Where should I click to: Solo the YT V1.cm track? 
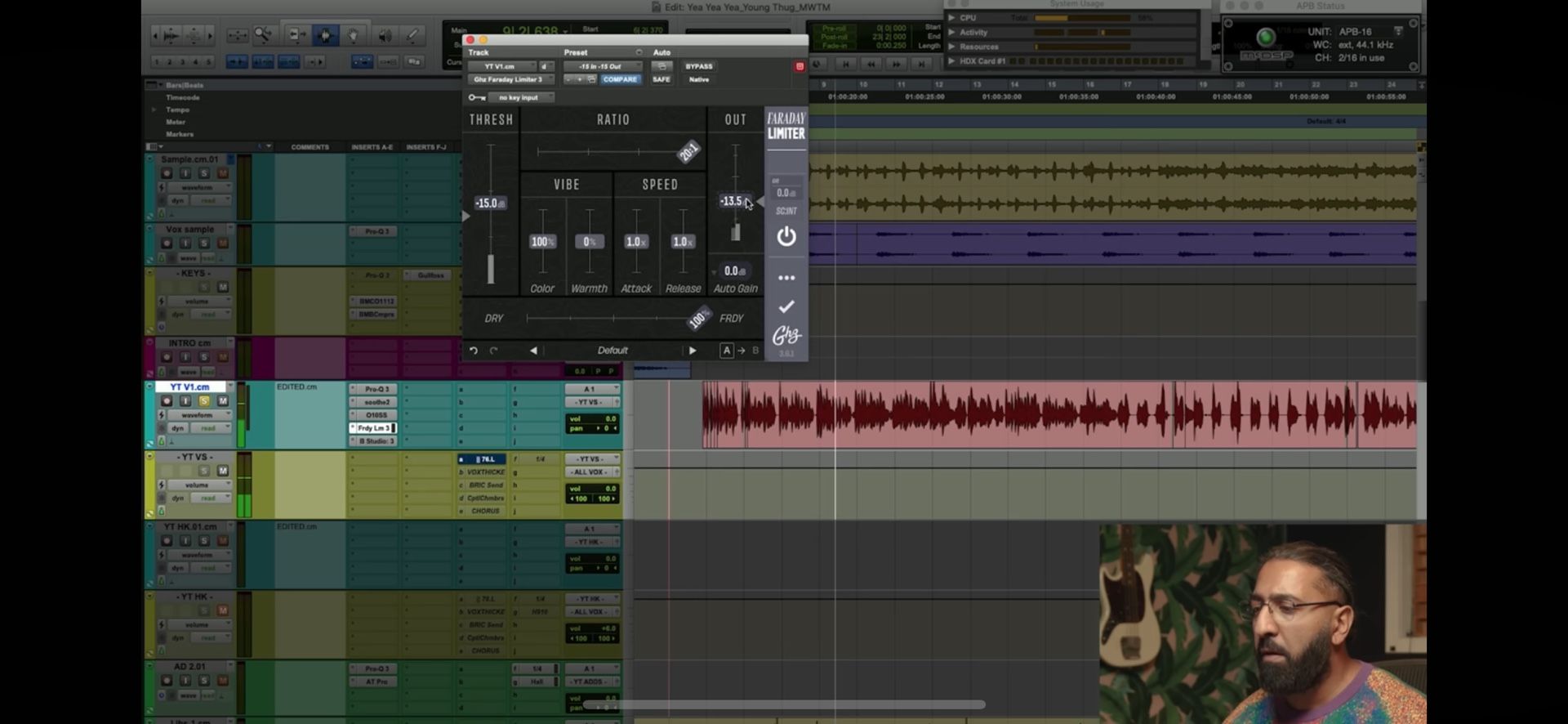click(x=204, y=401)
